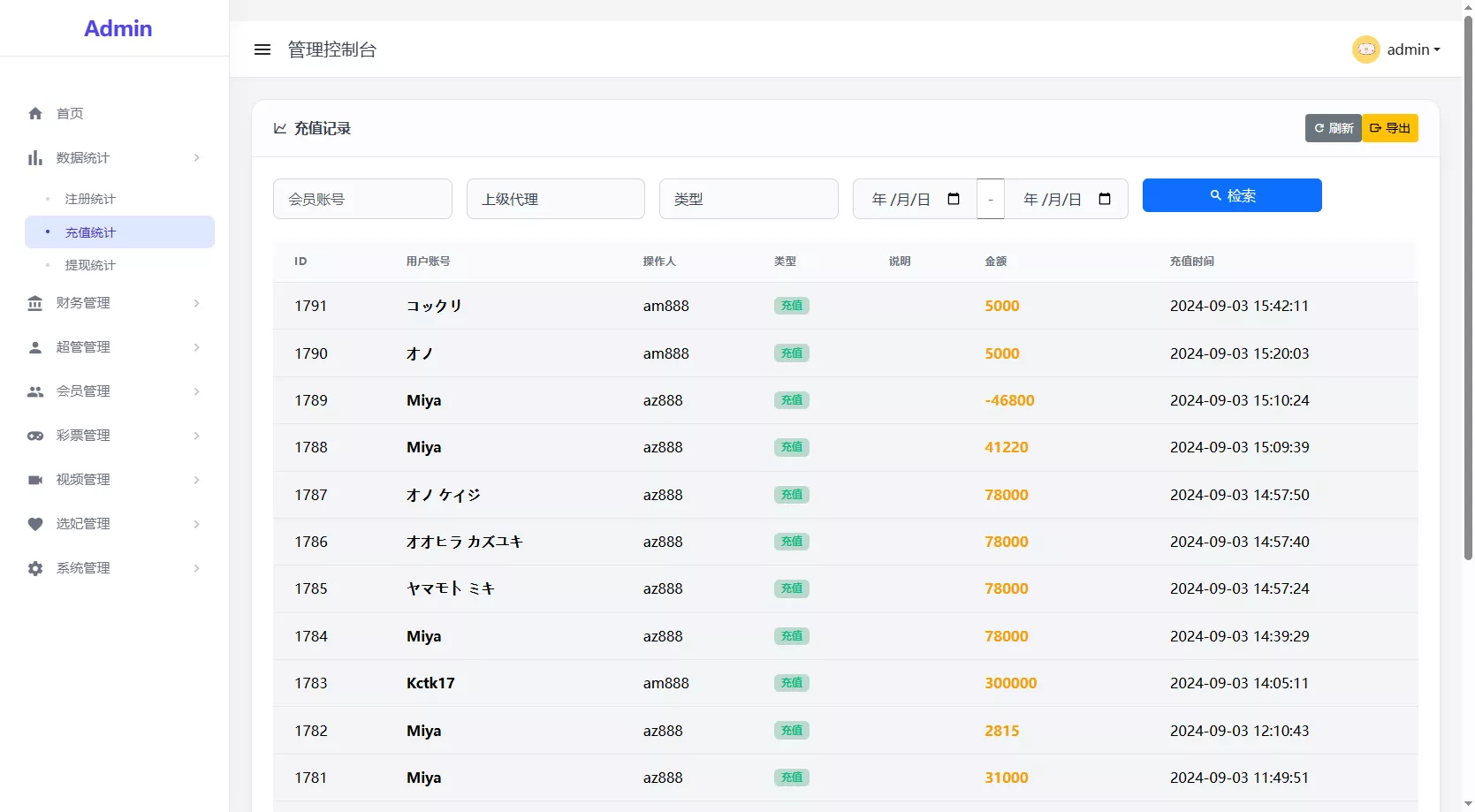1475x812 pixels.
Task: Toggle the sidebar with the hamburger icon
Action: coord(262,49)
